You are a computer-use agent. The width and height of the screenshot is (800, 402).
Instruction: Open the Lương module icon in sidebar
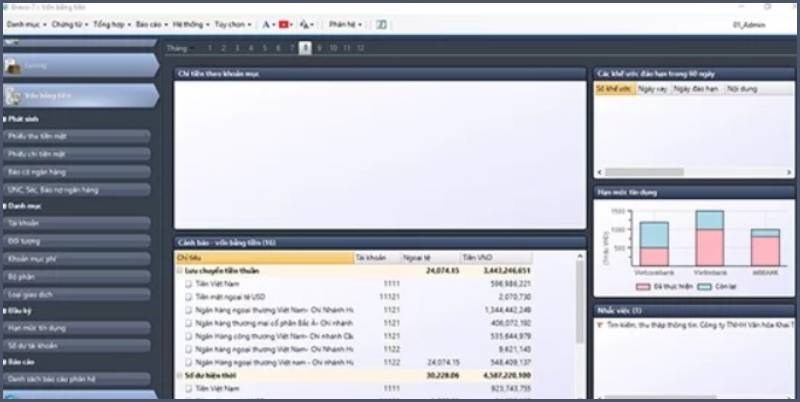point(13,66)
